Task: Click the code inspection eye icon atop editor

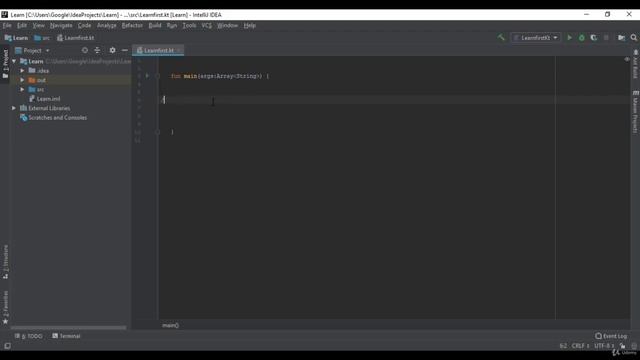Action: (627, 60)
